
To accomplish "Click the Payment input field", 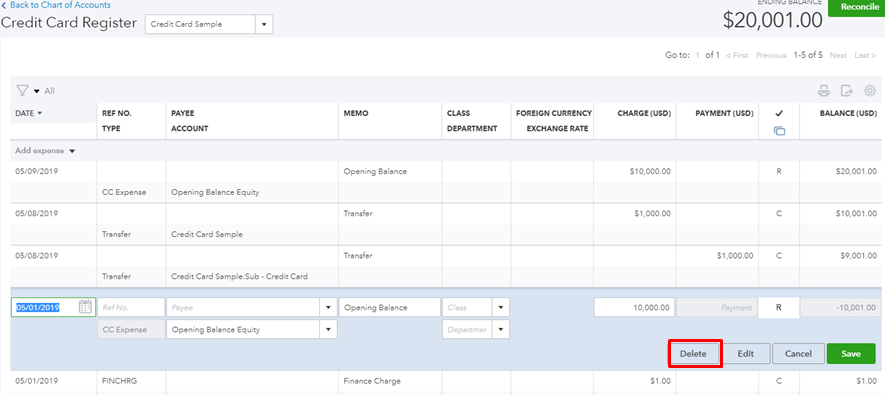I will tap(717, 308).
